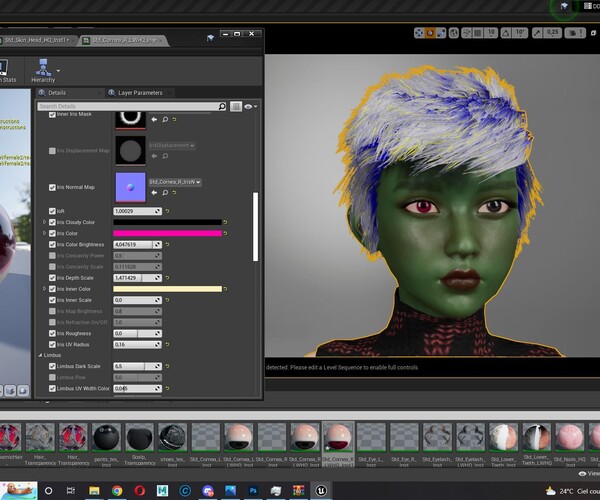Enable the Limbus Pow checkbox

[52, 378]
